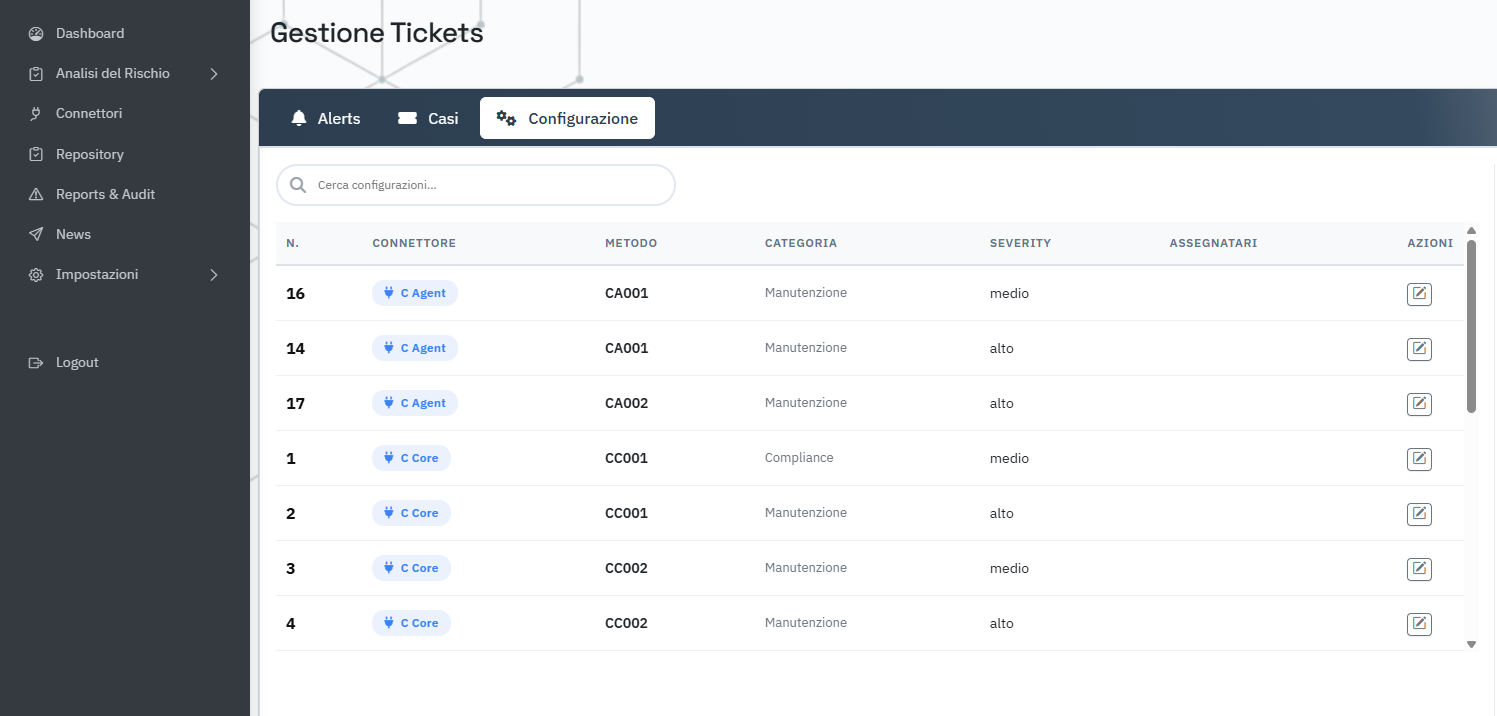Click the Impostazioni gear icon

pyautogui.click(x=36, y=275)
